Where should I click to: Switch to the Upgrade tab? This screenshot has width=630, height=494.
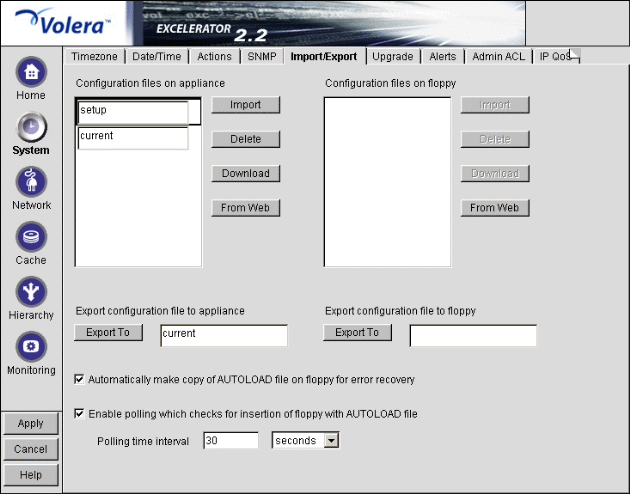pyautogui.click(x=393, y=56)
